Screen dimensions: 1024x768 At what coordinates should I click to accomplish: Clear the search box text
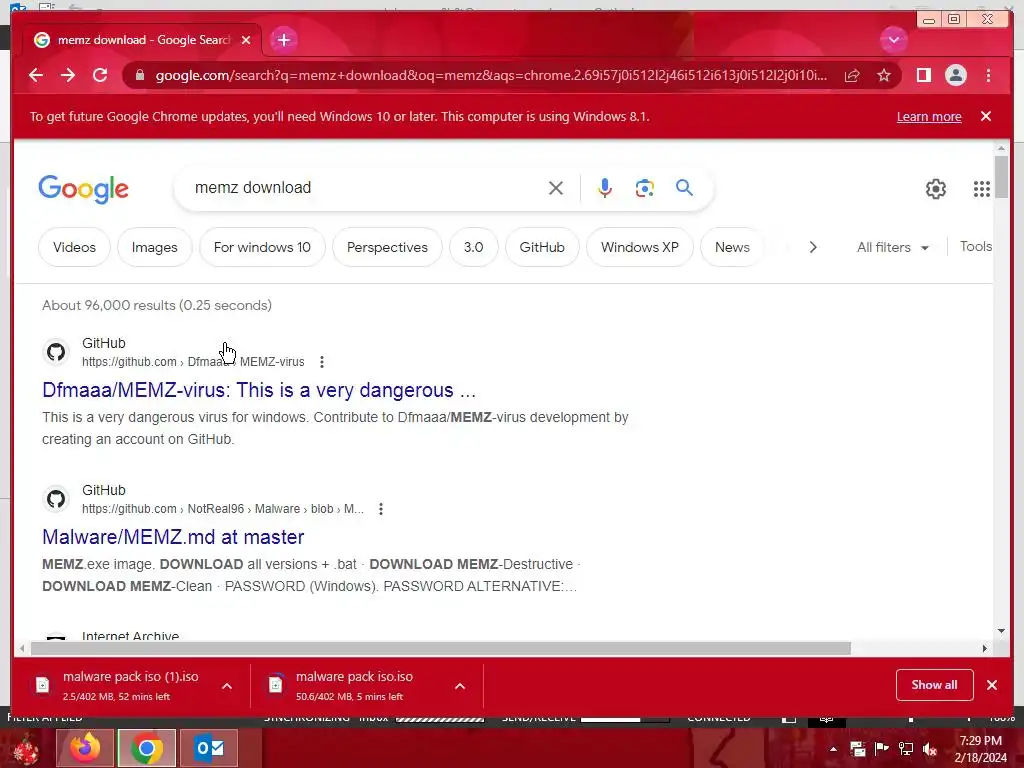tap(556, 188)
